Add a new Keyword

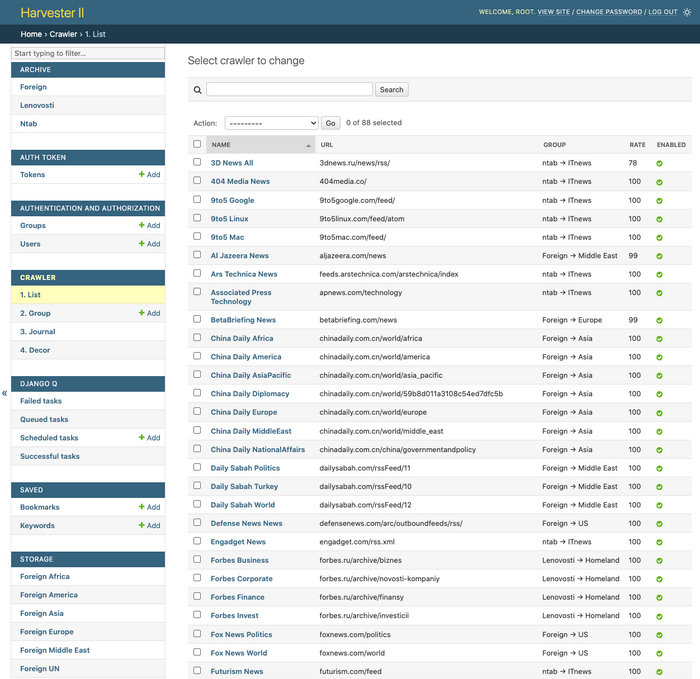coord(149,525)
